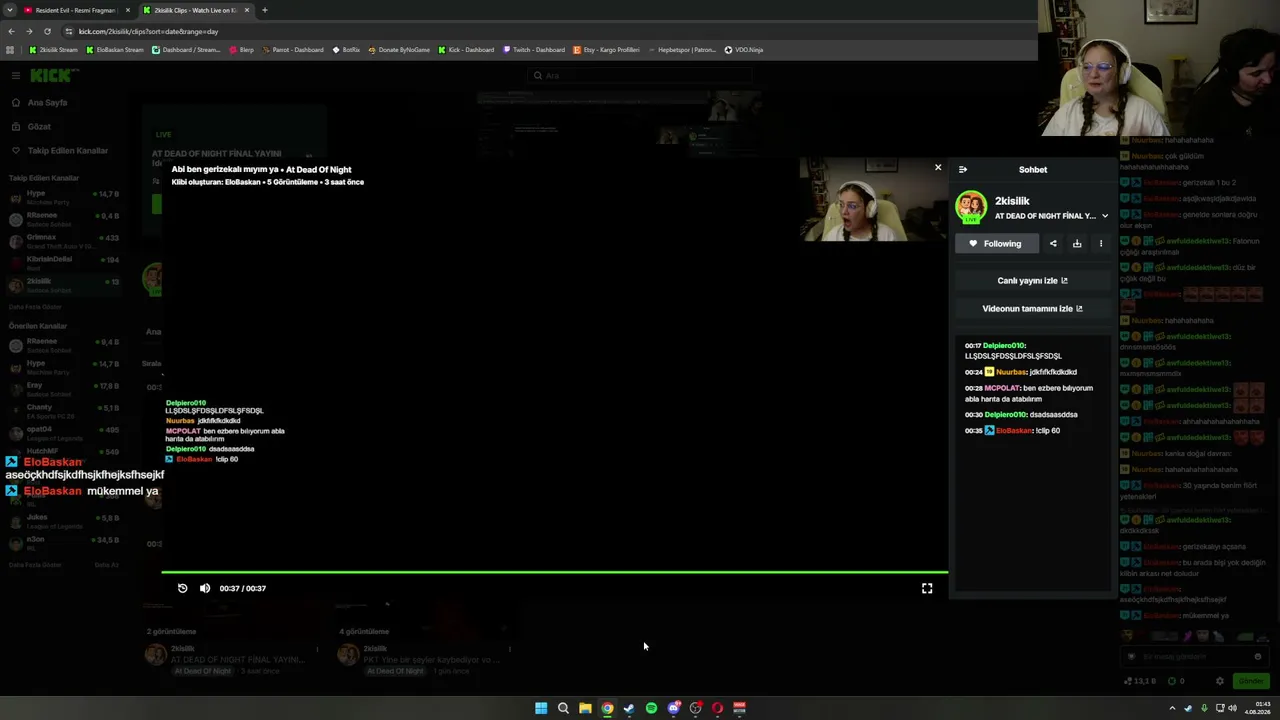Click the 2kisilik channel name in panel
The width and height of the screenshot is (1280, 720).
point(1012,201)
